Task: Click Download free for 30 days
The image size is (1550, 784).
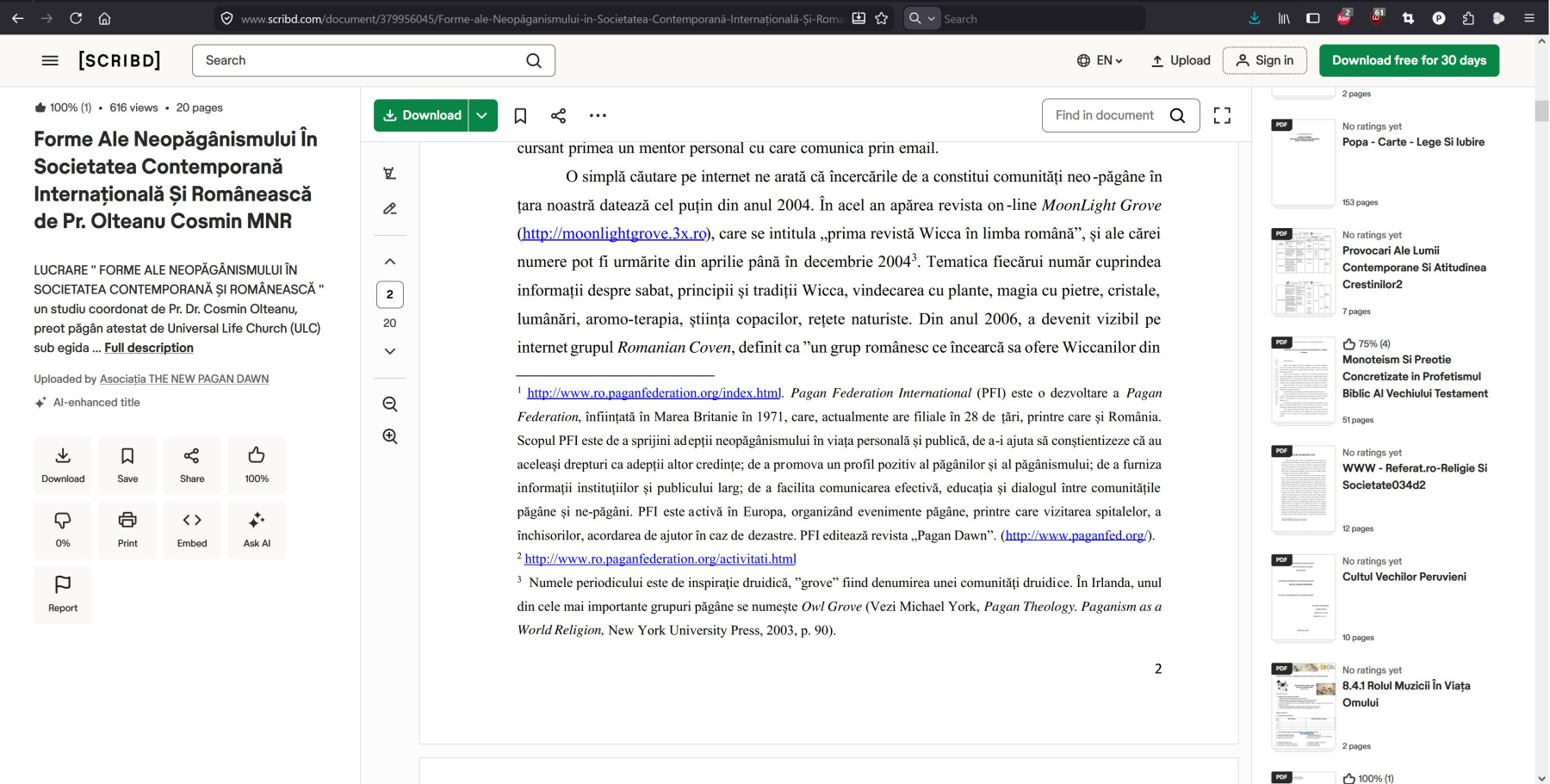Action: (1409, 60)
